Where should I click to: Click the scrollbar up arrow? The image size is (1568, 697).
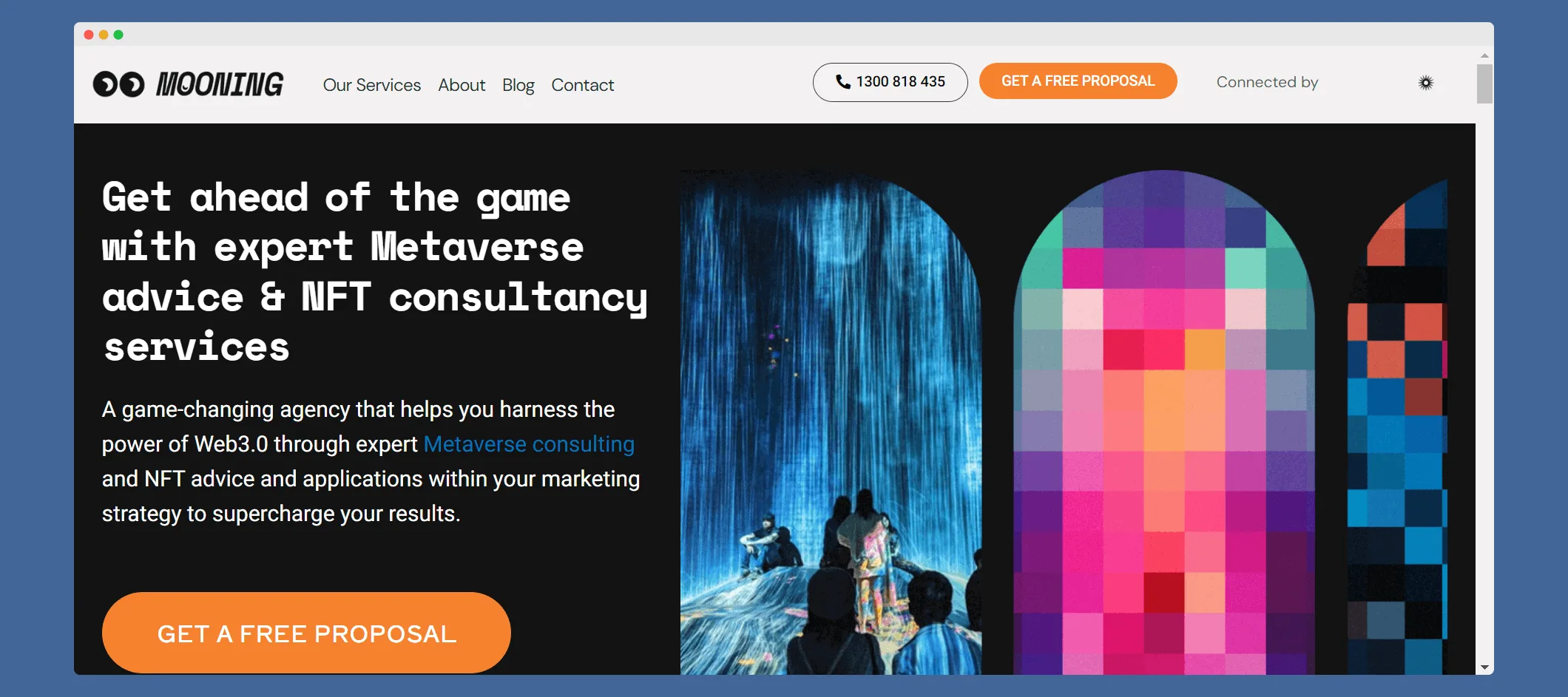(1484, 56)
